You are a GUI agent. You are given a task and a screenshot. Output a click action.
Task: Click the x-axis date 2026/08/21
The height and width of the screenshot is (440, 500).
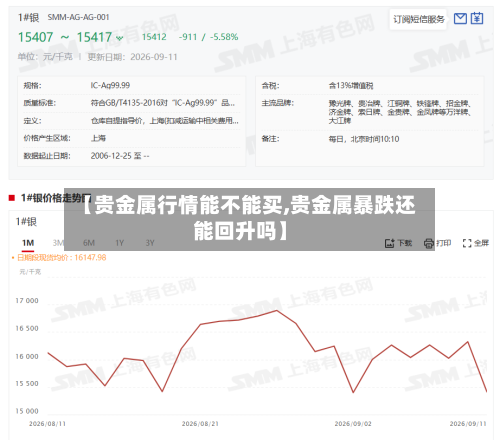(x=200, y=424)
